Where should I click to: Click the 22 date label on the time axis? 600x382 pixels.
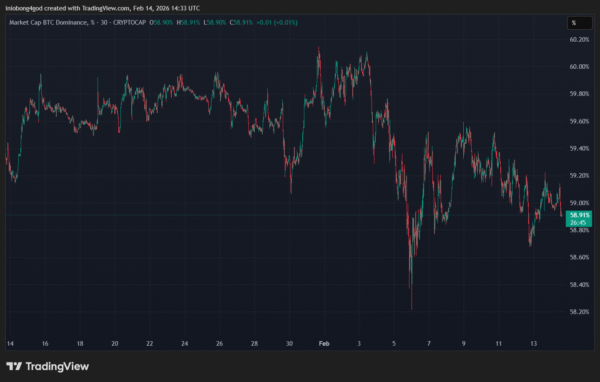tap(150, 344)
